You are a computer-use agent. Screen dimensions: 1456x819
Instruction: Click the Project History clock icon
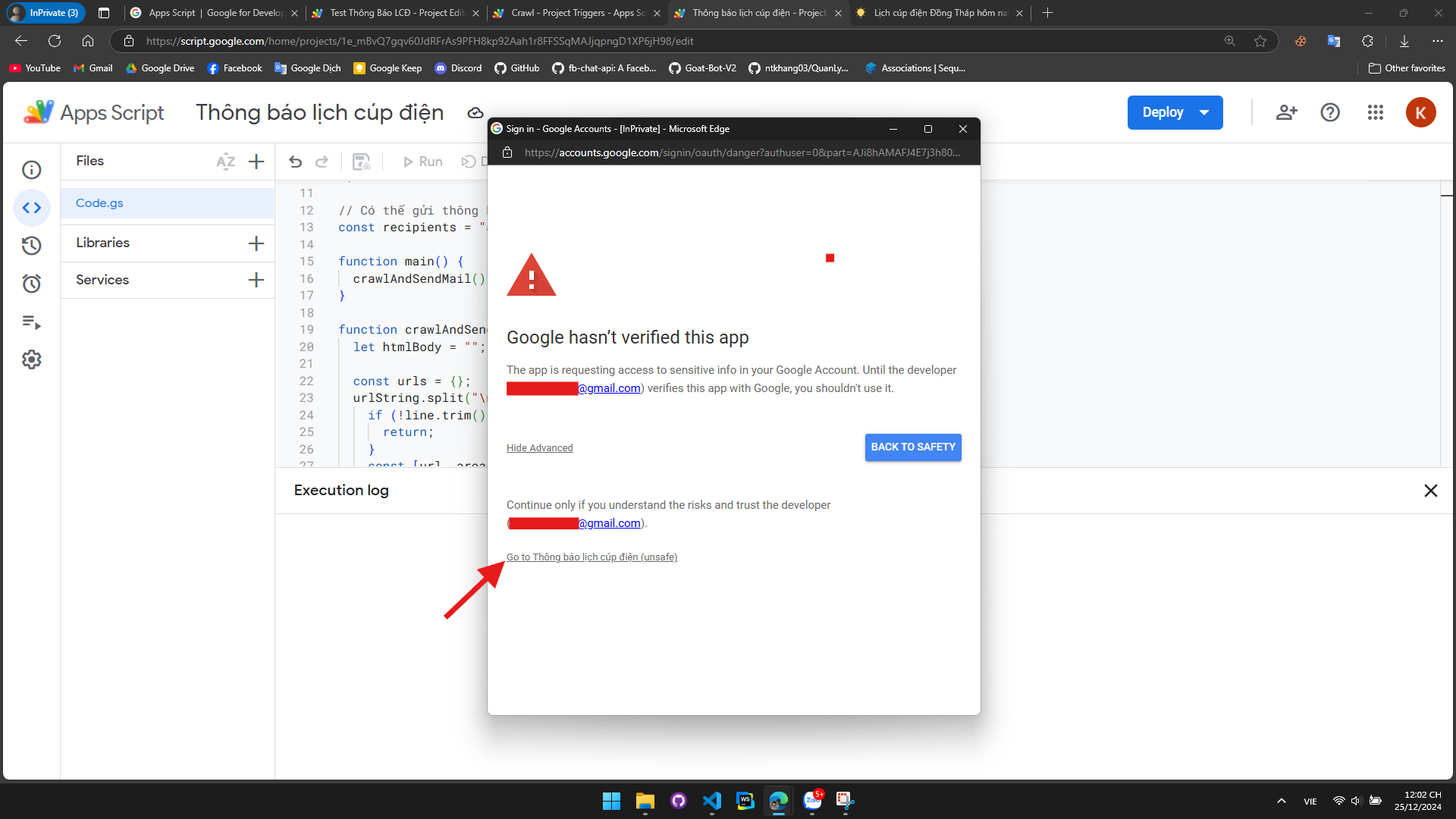[x=31, y=246]
